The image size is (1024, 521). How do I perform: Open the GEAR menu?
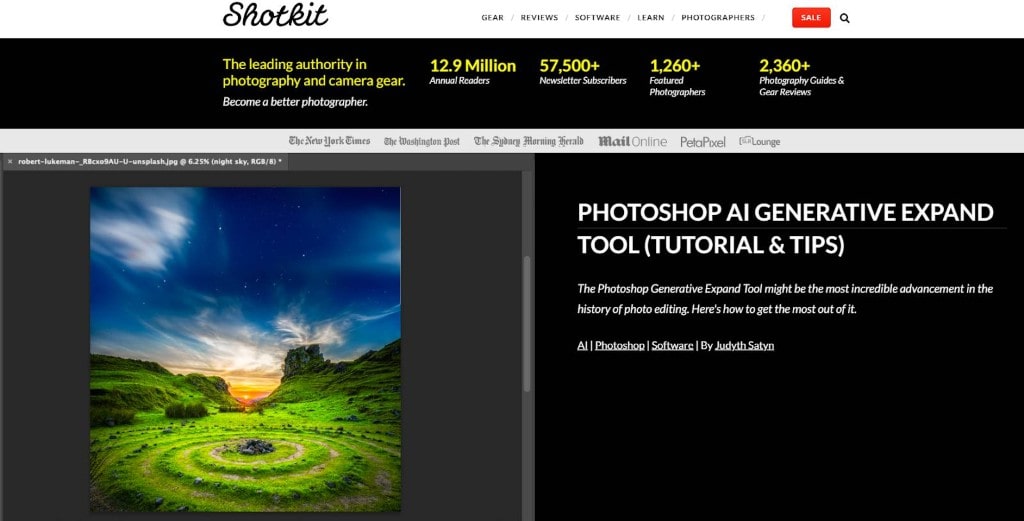[x=492, y=18]
